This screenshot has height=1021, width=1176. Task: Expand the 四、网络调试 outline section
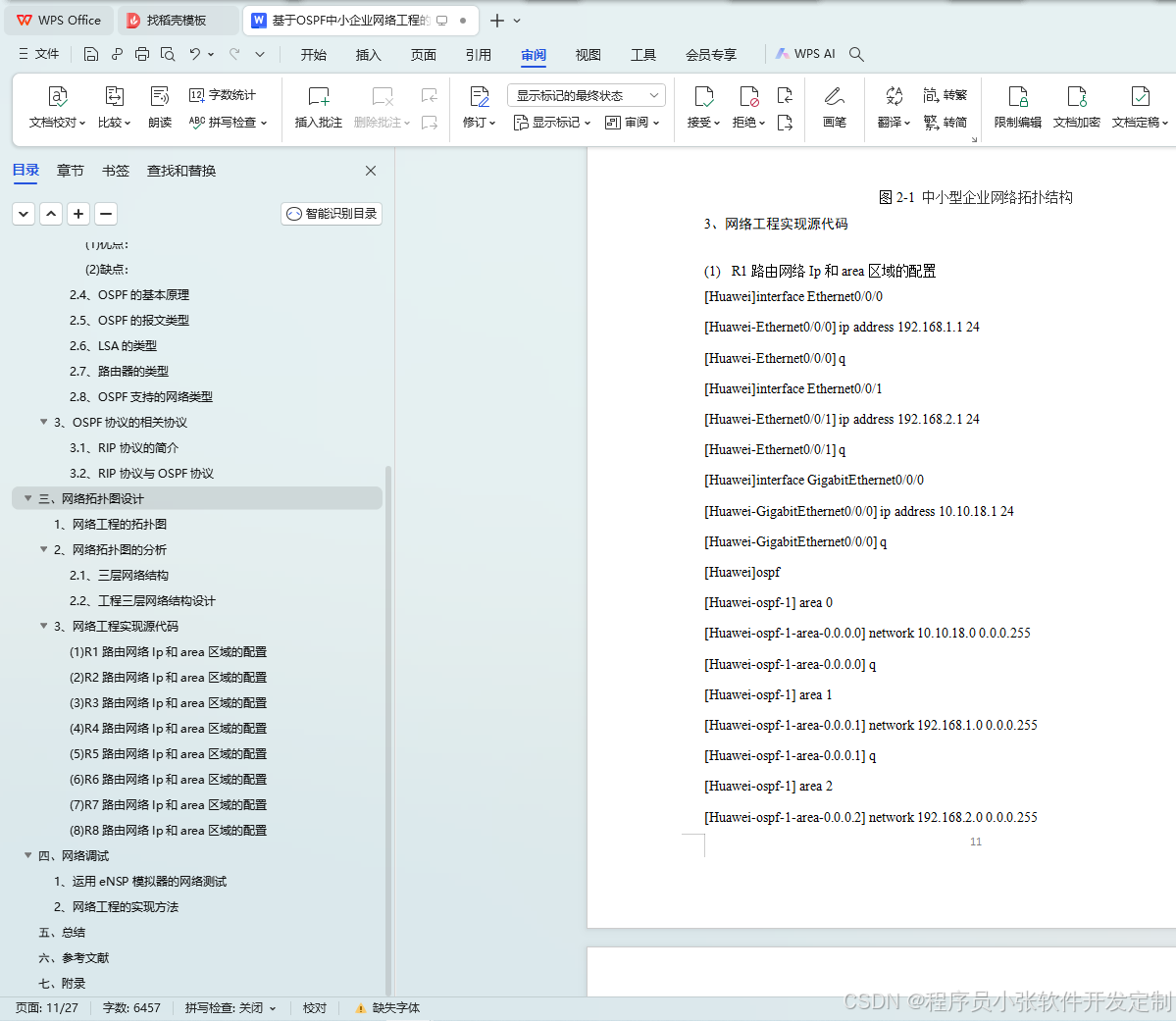[x=26, y=855]
